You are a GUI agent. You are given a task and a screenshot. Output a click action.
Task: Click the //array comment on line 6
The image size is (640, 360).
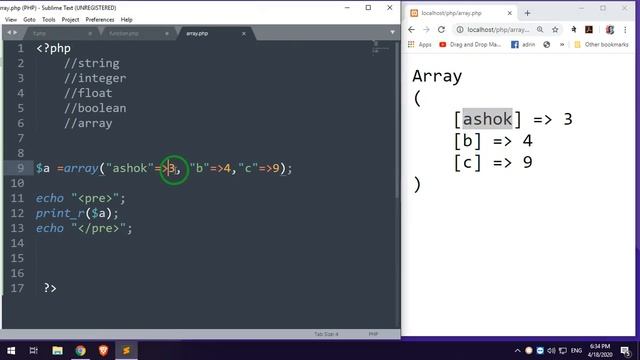[88, 123]
